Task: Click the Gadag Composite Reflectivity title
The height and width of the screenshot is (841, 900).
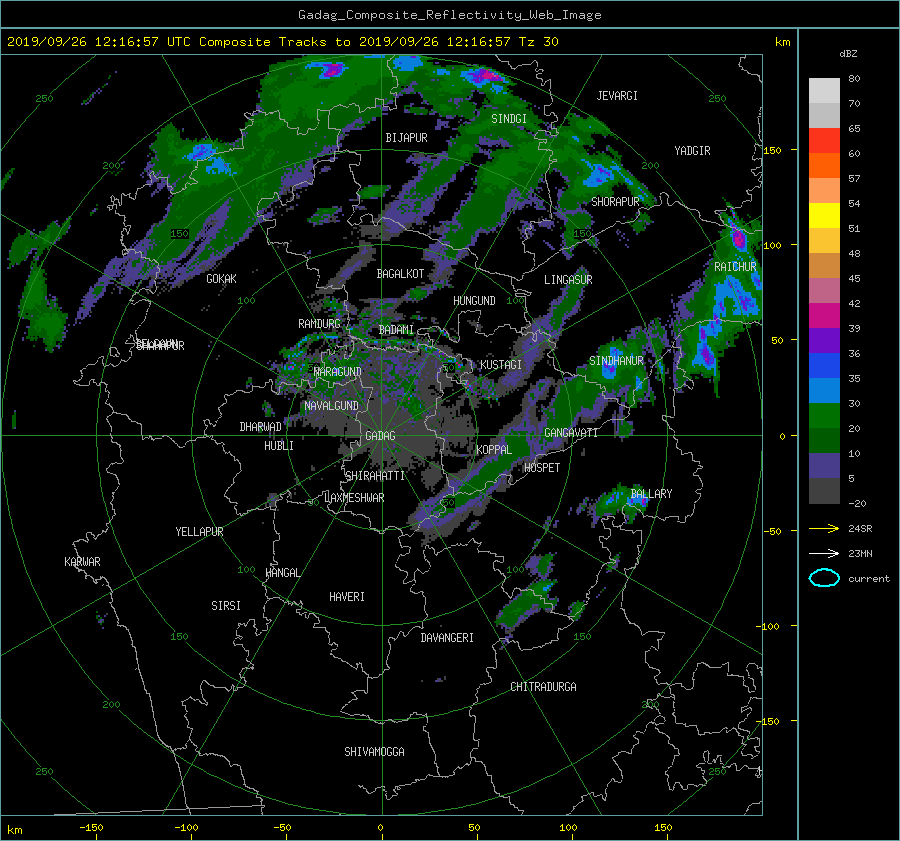Action: tap(449, 15)
